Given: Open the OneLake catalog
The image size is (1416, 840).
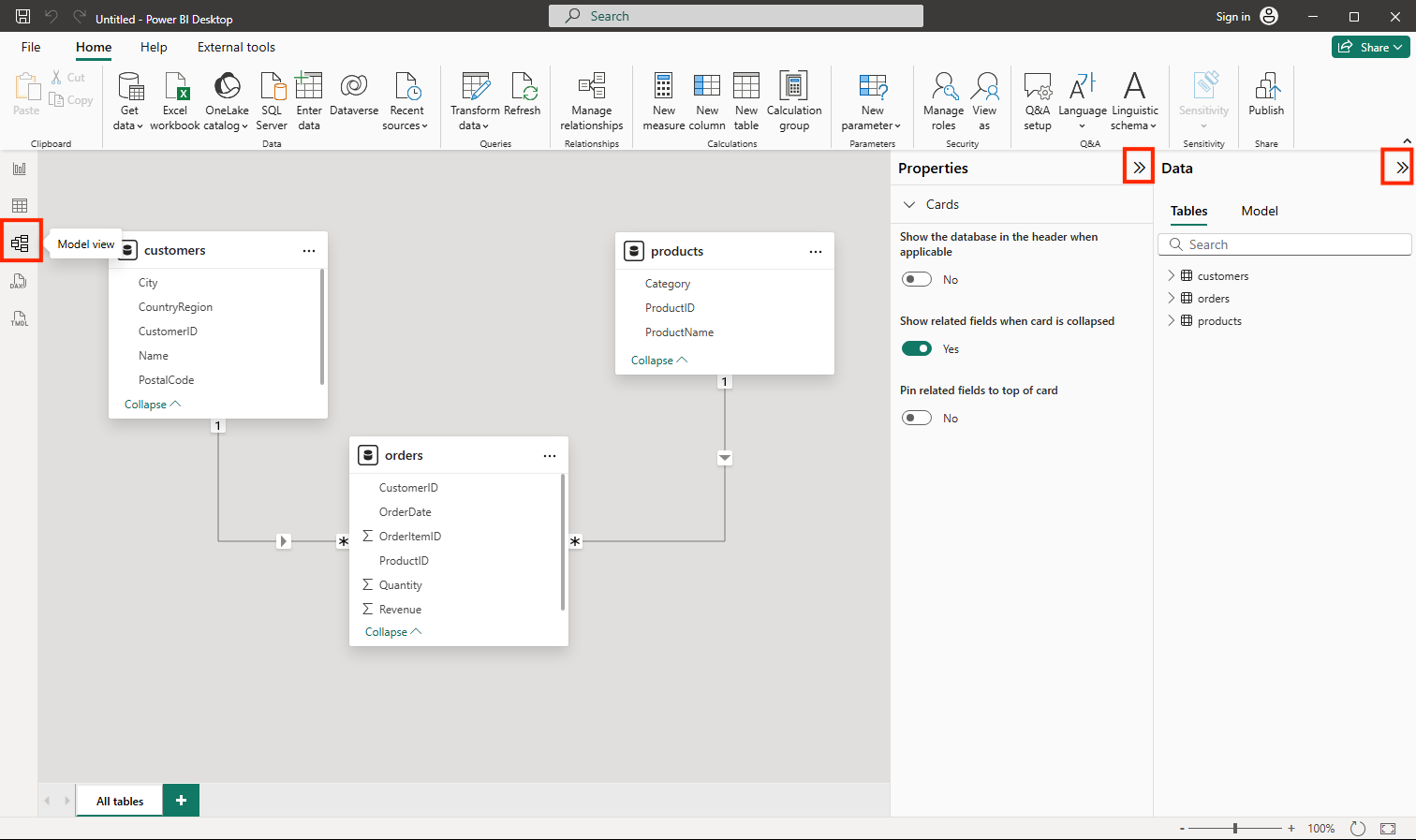Looking at the screenshot, I should coord(227,101).
